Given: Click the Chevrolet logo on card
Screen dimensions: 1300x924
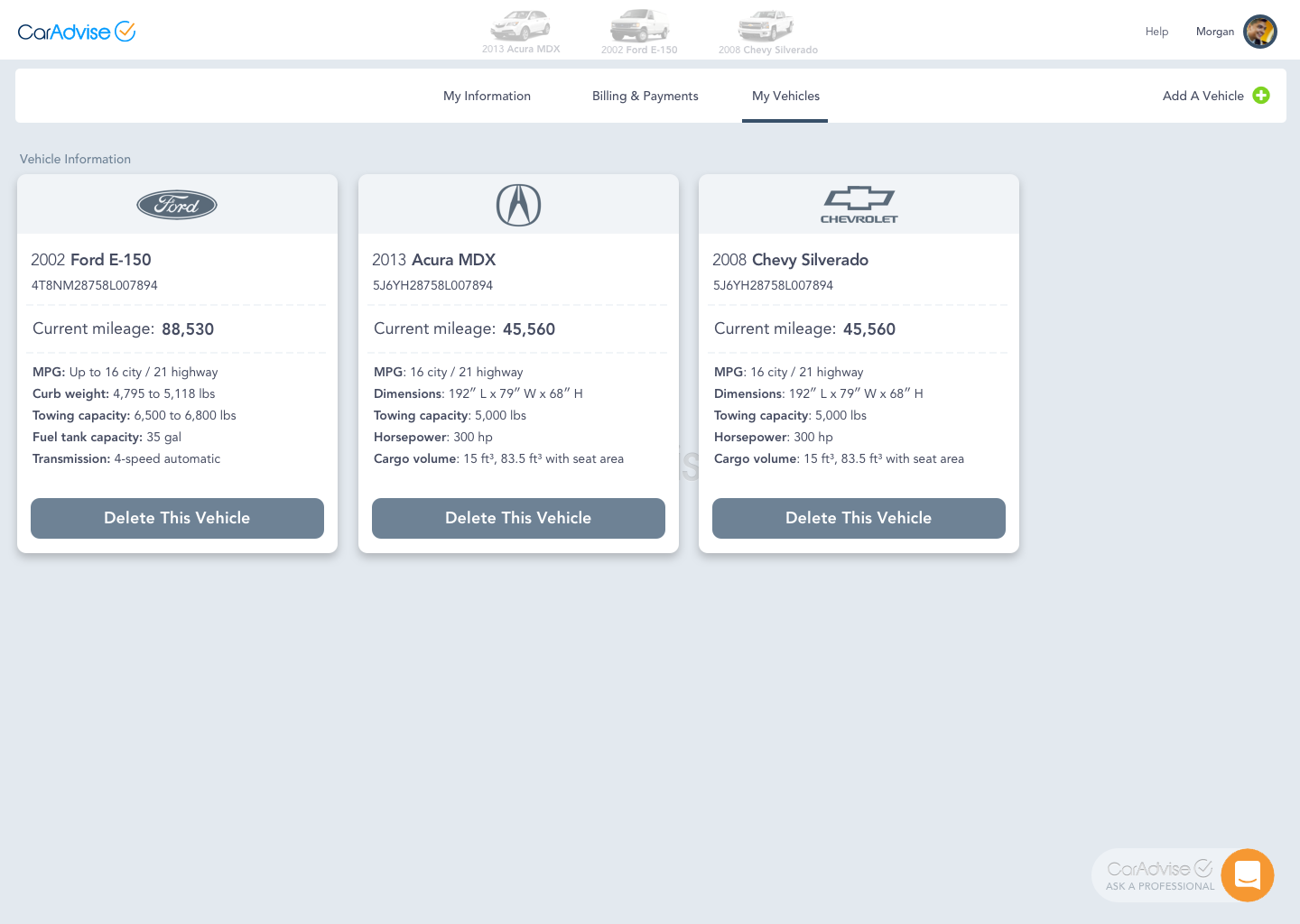Looking at the screenshot, I should click(x=859, y=205).
